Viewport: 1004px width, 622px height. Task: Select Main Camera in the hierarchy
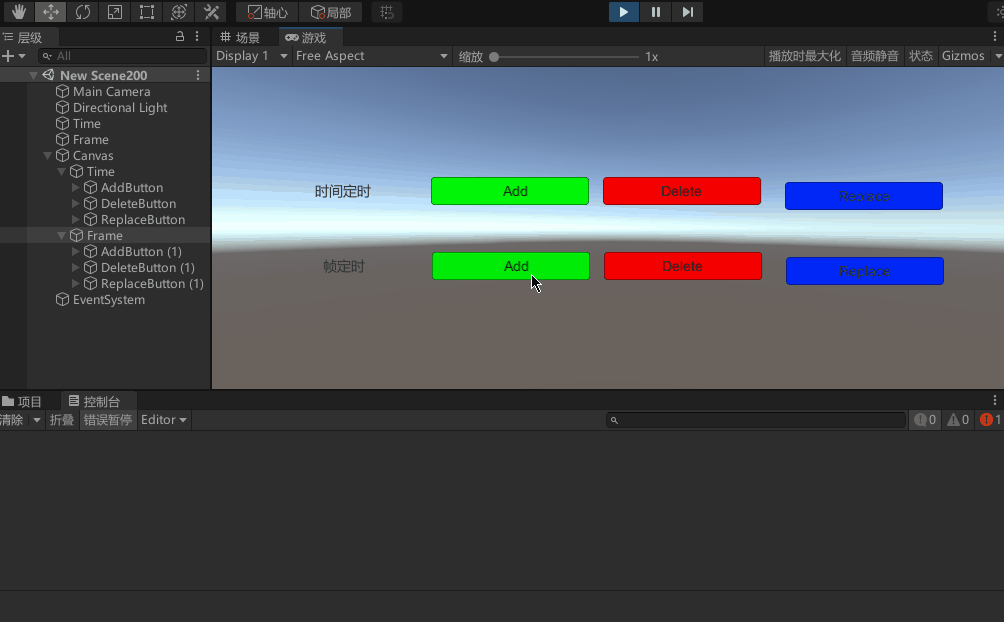tap(111, 92)
